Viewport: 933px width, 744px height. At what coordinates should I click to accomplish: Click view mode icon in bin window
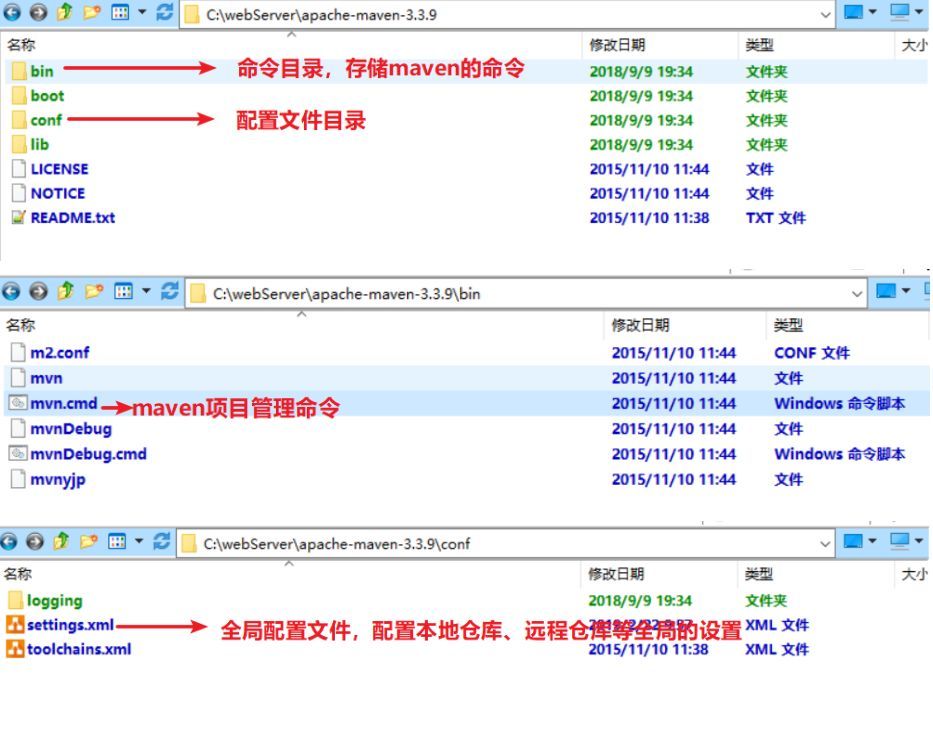pyautogui.click(x=123, y=291)
